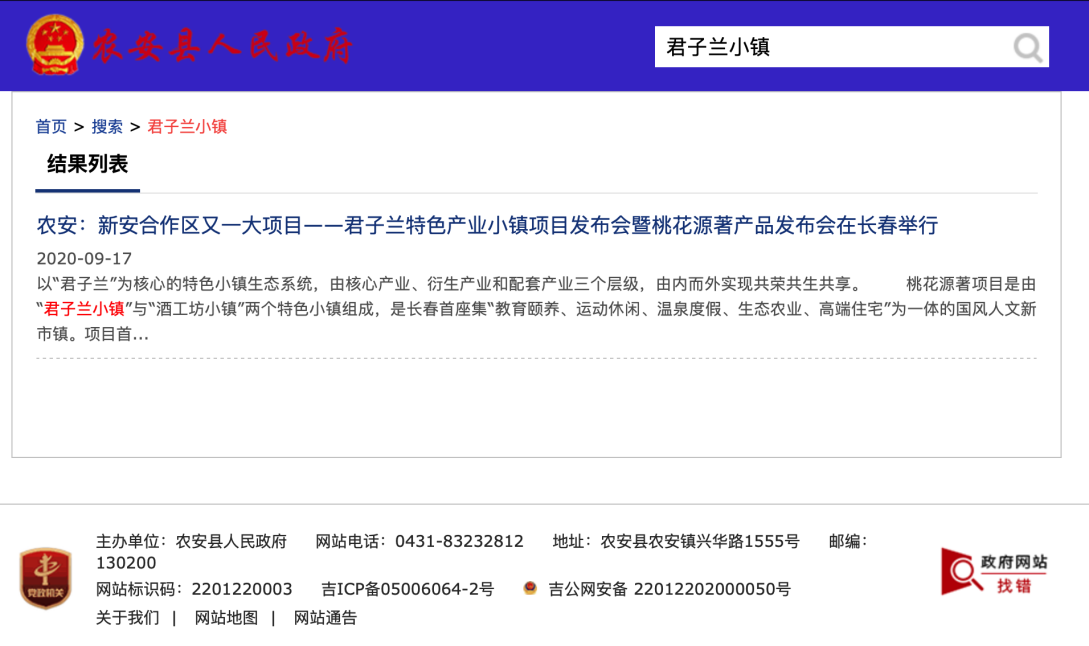Click the 党政机关 badge icon in footer

(x=45, y=578)
